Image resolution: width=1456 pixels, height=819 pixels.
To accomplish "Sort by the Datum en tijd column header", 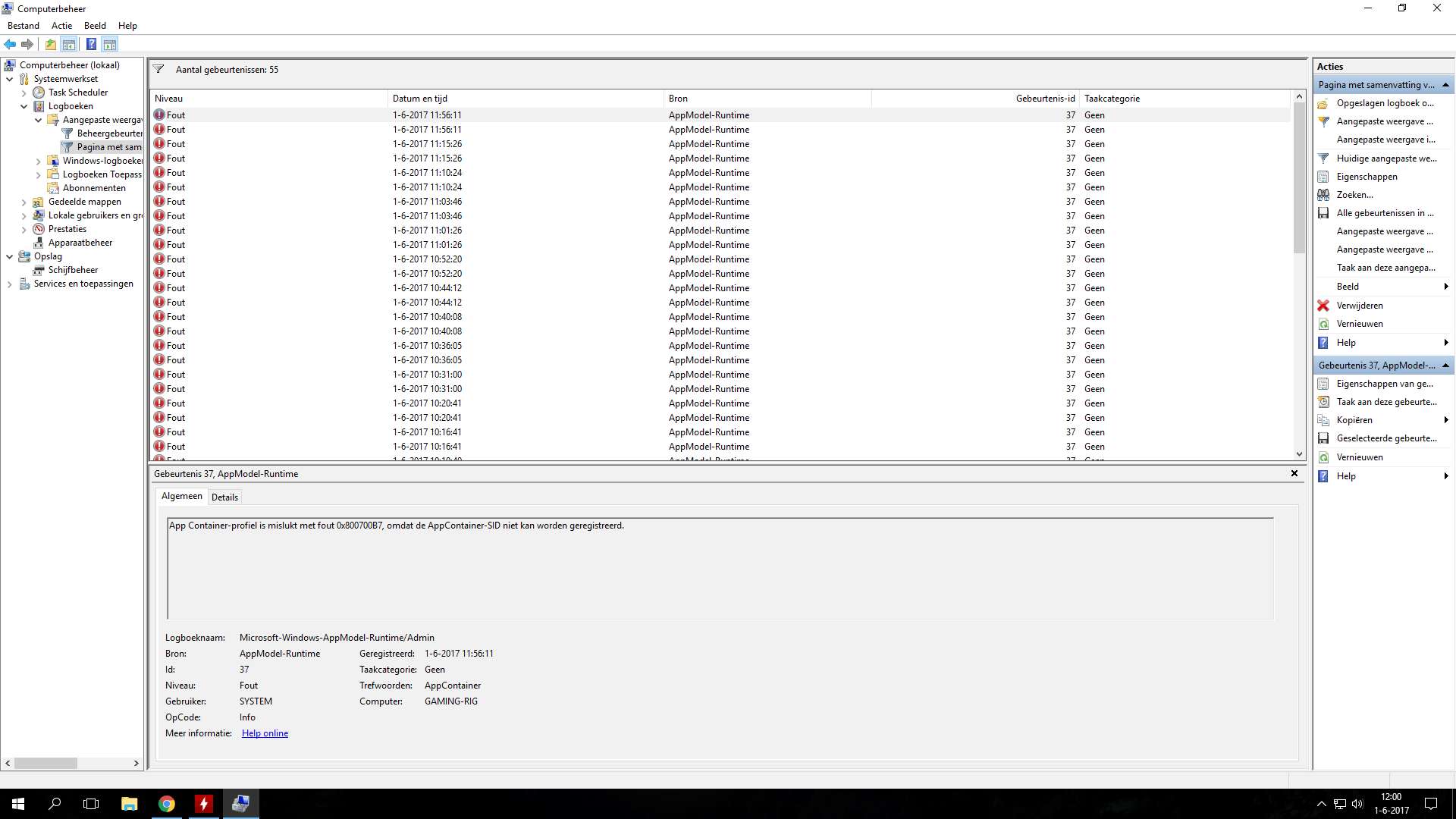I will click(x=419, y=99).
